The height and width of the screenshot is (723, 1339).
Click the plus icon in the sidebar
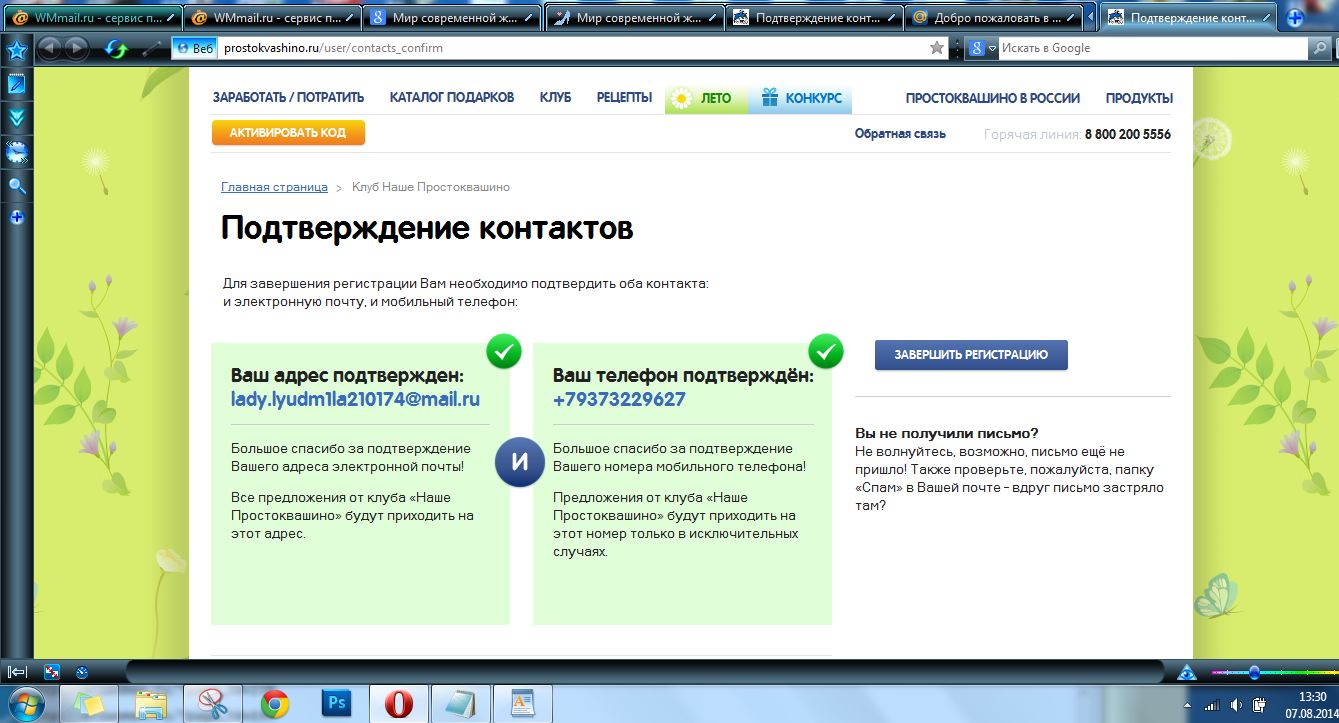point(16,217)
